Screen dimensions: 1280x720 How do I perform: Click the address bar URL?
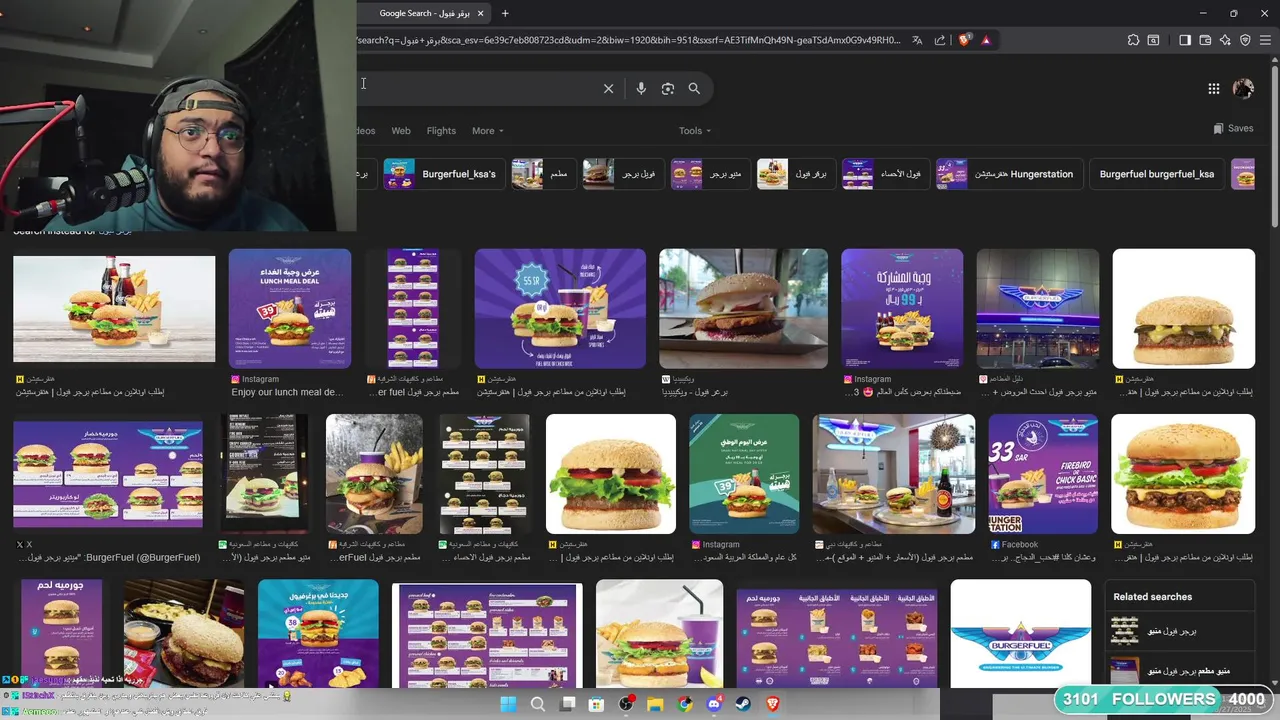tap(628, 40)
